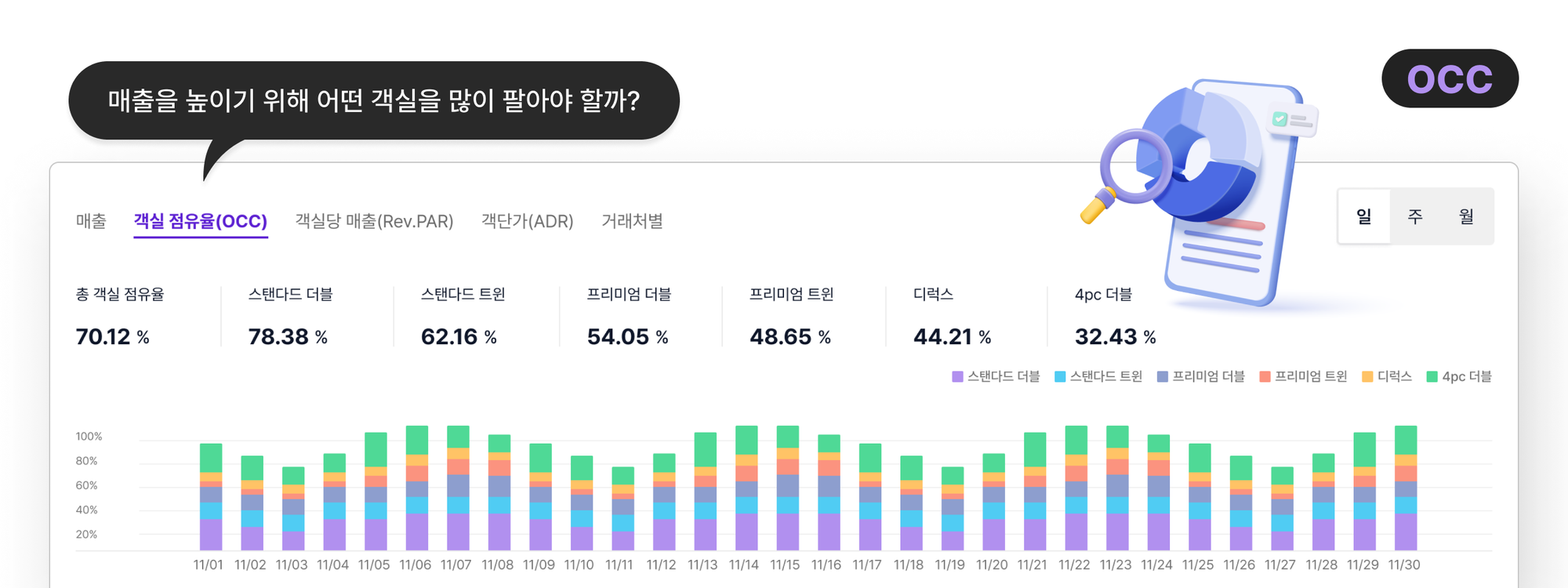Click the red 프리미엄 트윈 legend swatch

point(1265,377)
